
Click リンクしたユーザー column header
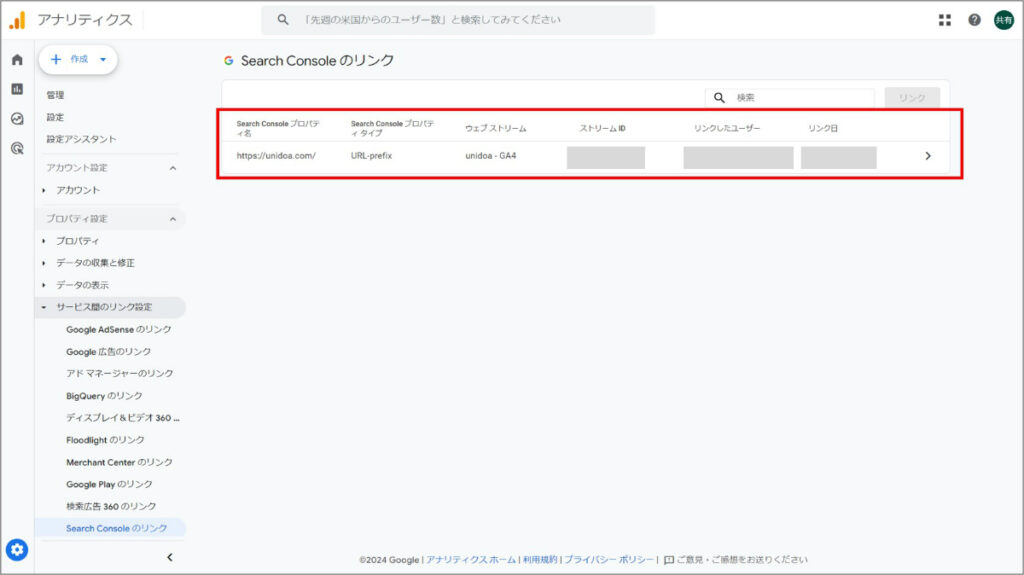tap(727, 129)
